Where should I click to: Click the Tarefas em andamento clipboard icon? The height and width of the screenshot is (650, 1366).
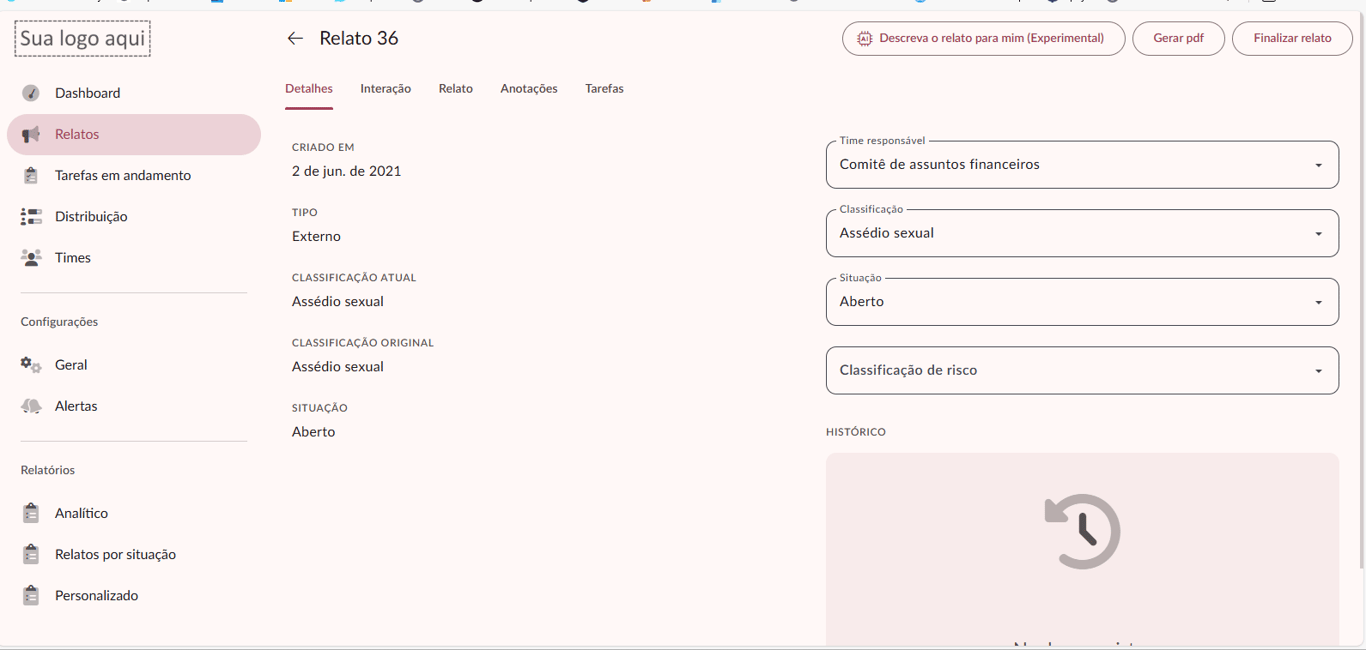[x=31, y=176]
